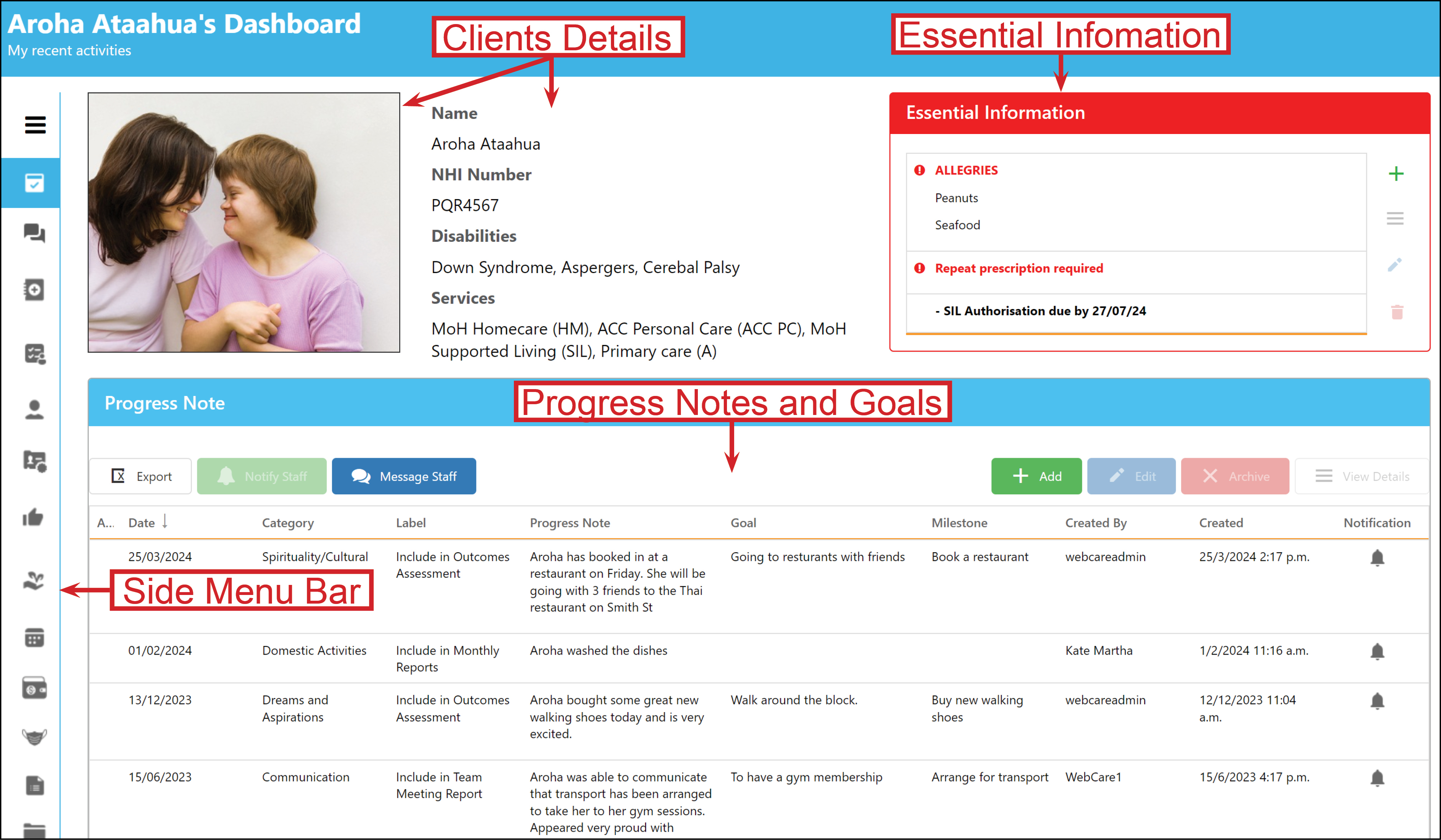
Task: Select the Domestic Activities category cell
Action: [314, 650]
